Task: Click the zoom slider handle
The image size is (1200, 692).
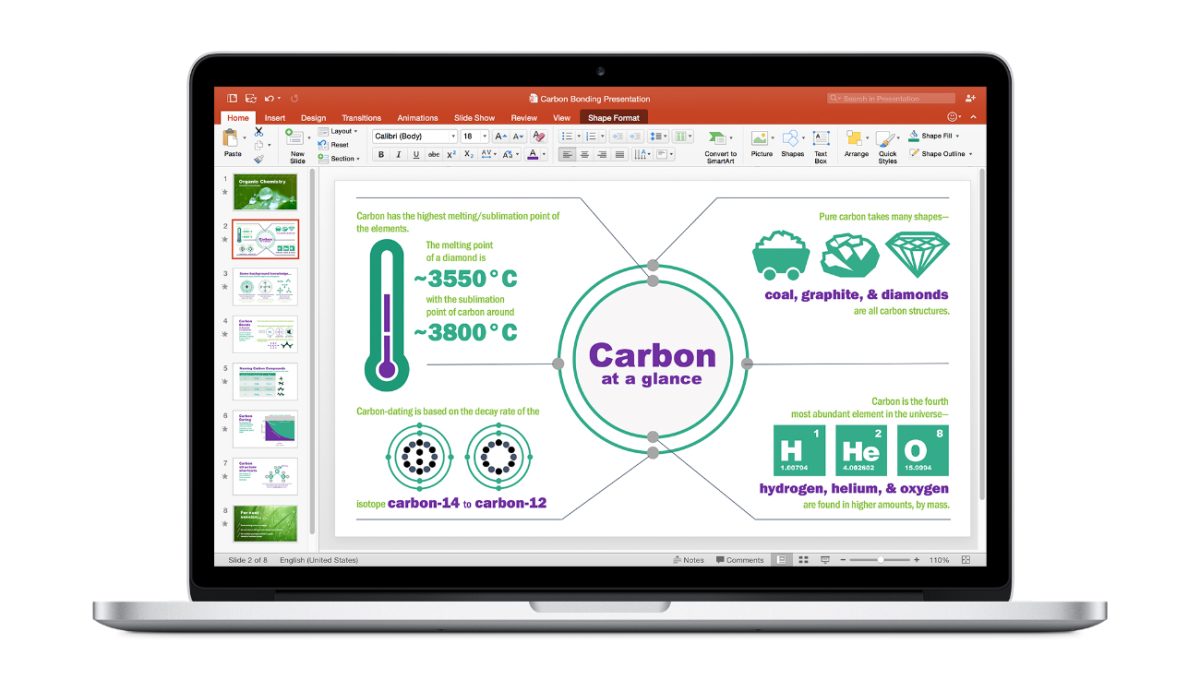Action: pos(880,560)
